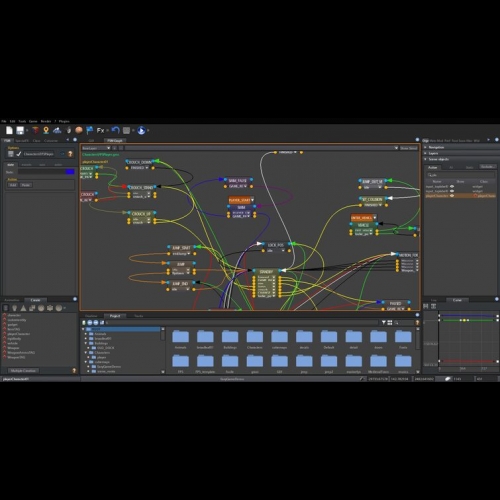Image resolution: width=500 pixels, height=500 pixels.
Task: Expand the Layers section in the right panel
Action: pyautogui.click(x=426, y=153)
